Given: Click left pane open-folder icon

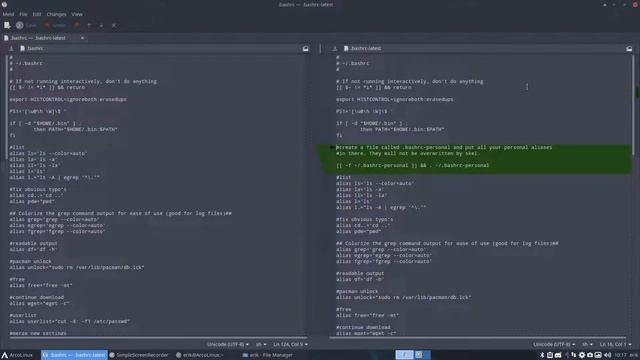Looking at the screenshot, I should [305, 49].
